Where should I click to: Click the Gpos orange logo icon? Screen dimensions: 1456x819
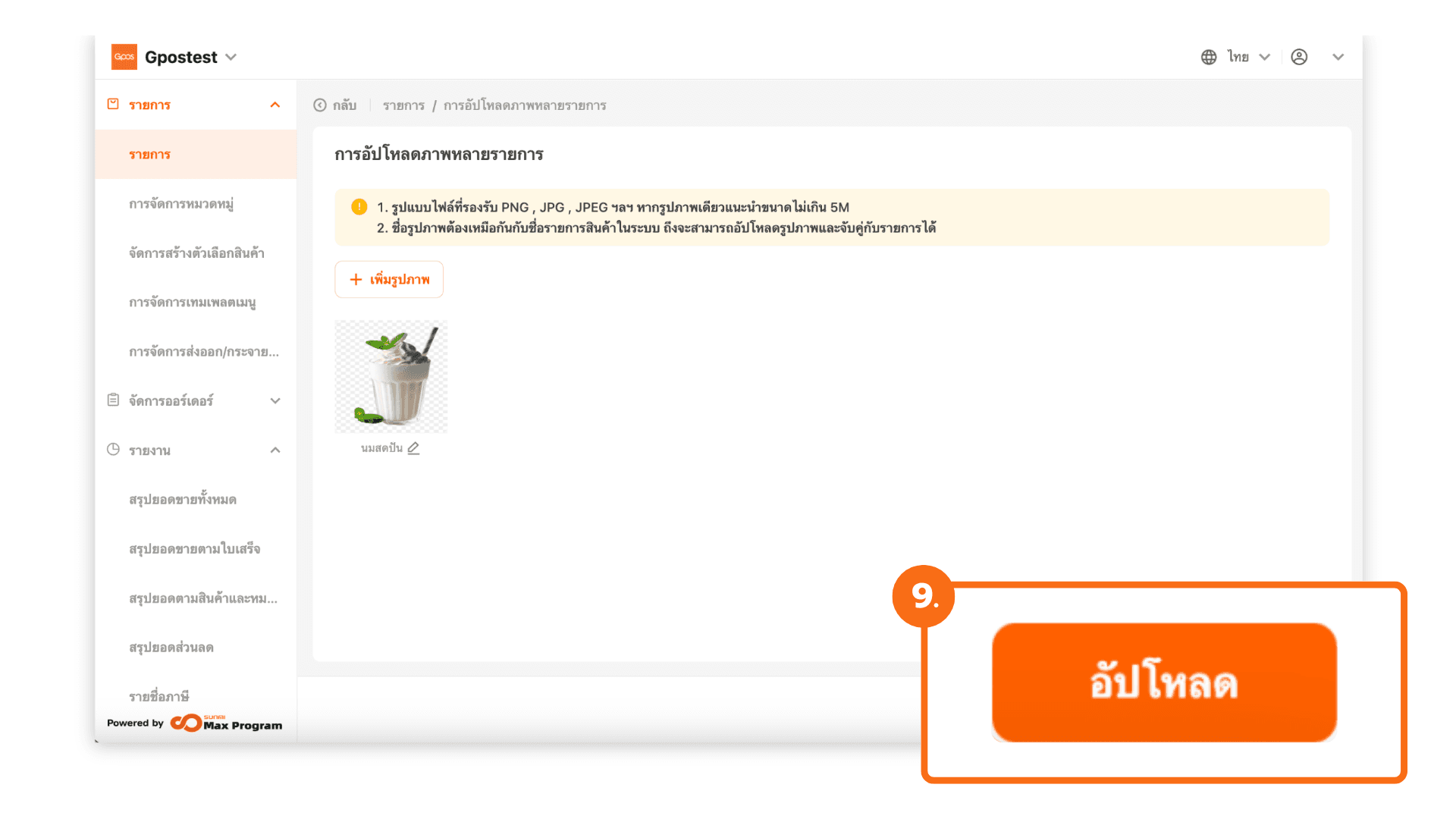tap(124, 57)
